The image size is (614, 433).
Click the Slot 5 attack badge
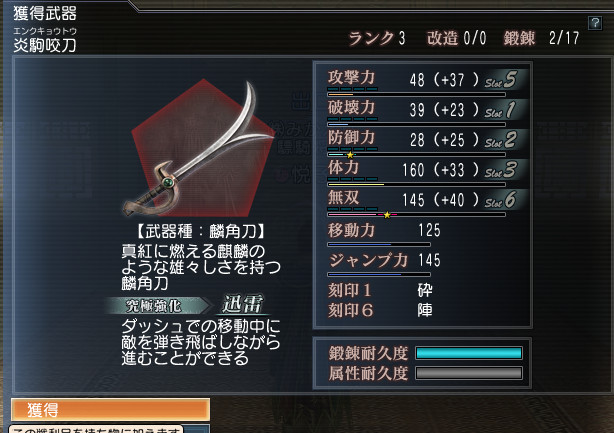(x=501, y=80)
